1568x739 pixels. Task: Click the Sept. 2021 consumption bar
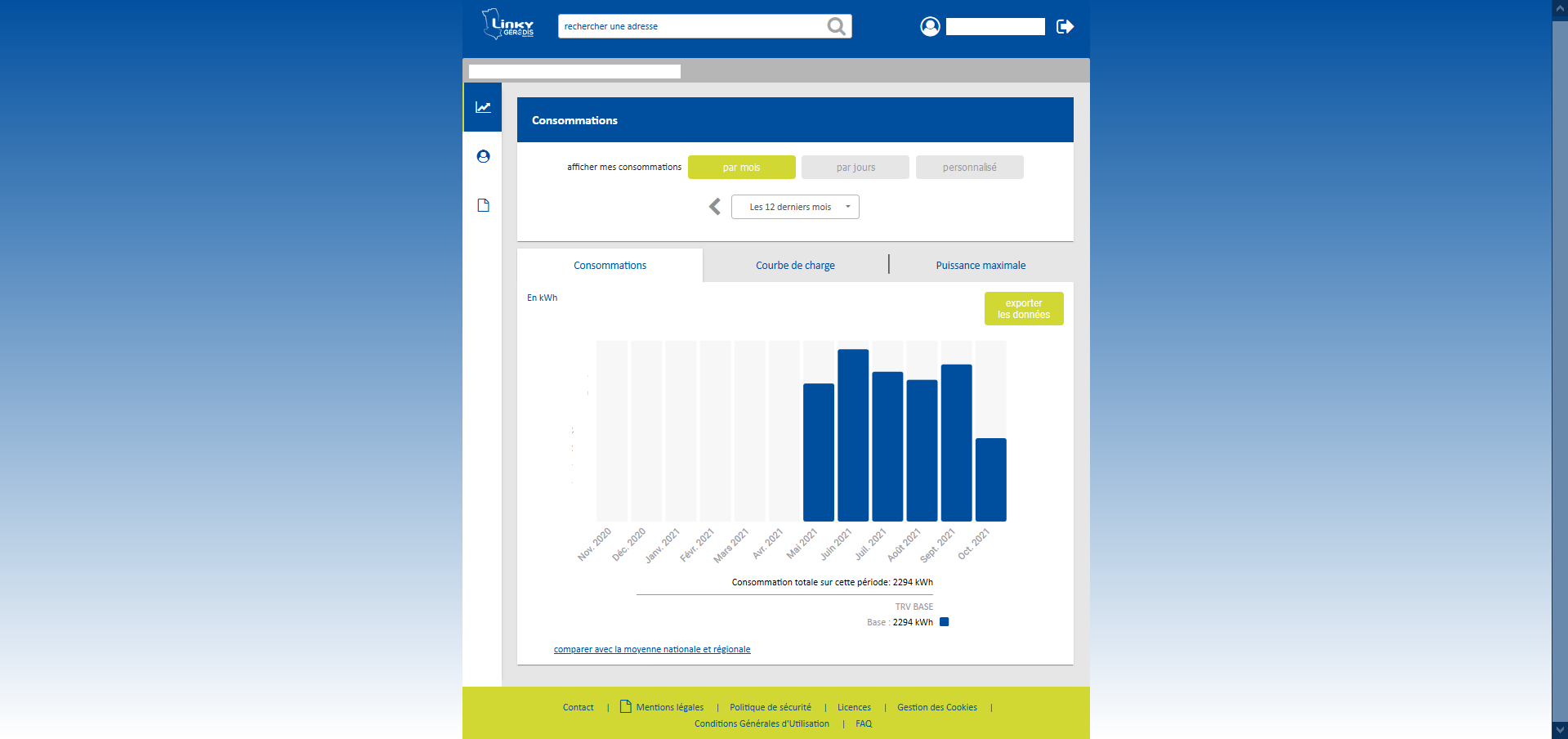point(956,442)
